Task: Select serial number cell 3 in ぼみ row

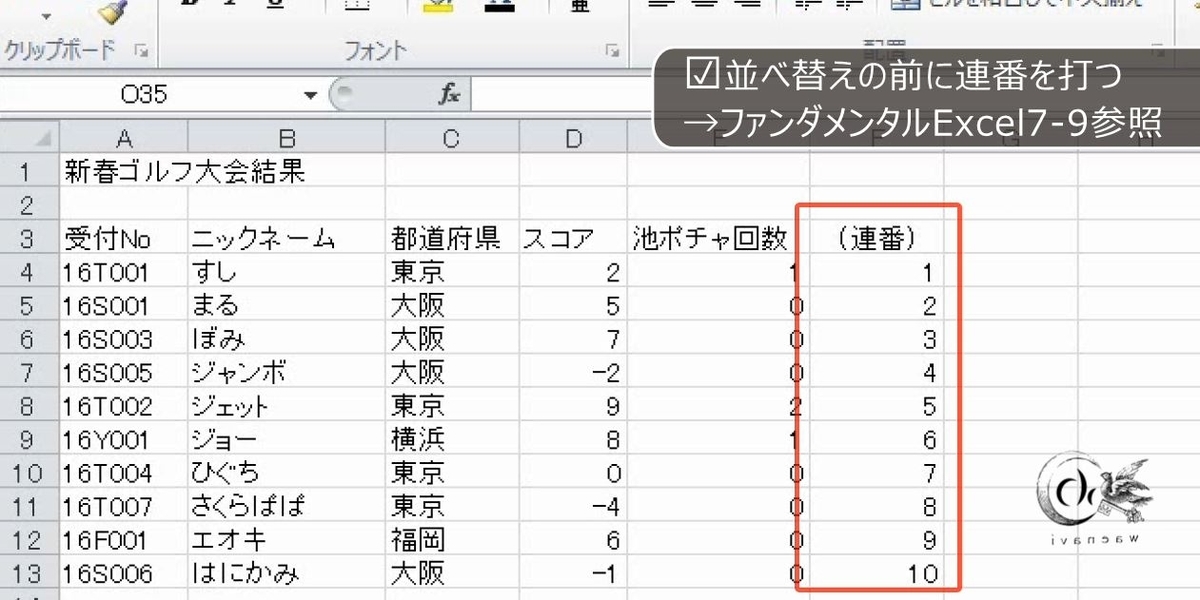Action: pos(877,339)
